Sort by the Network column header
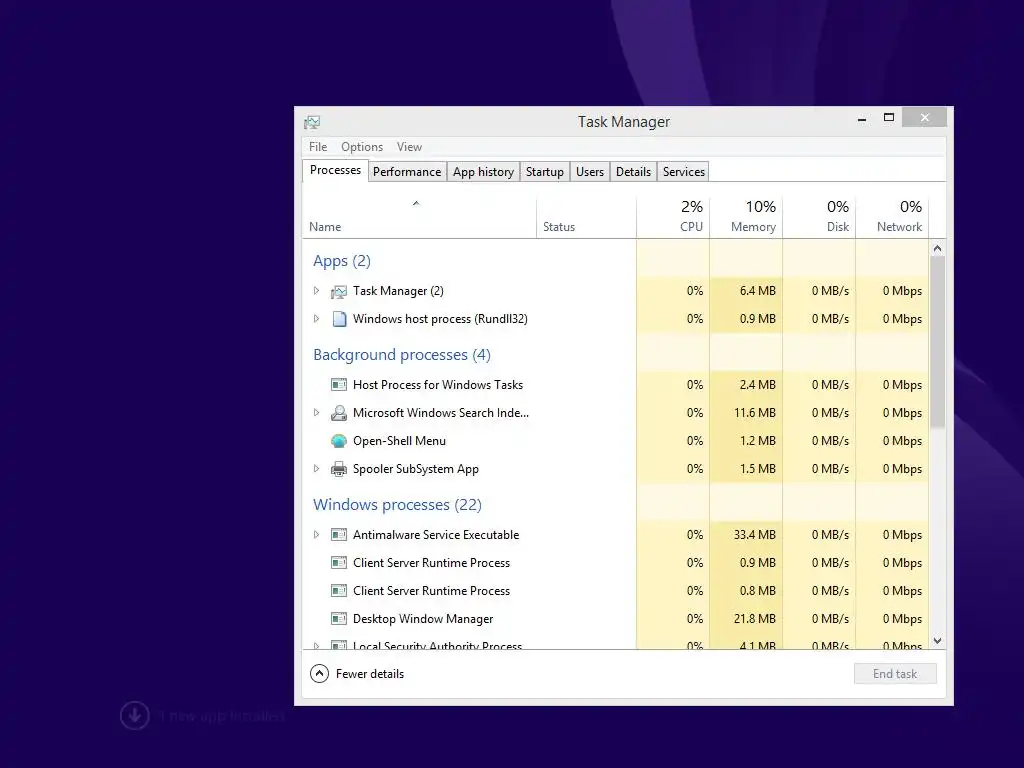 [892, 217]
